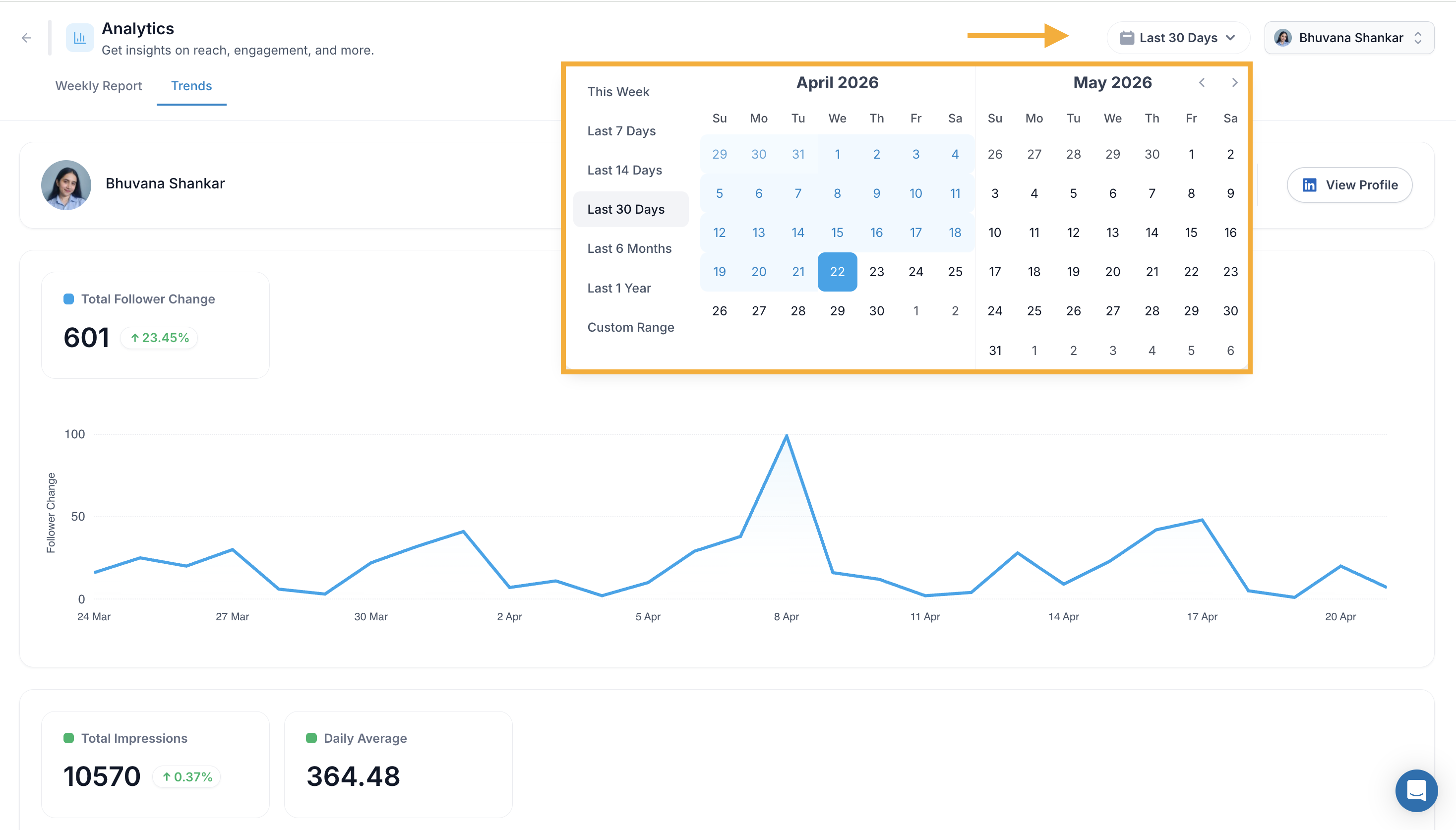Screen dimensions: 1456x830
Task: Go to previous month in calendar
Action: click(1202, 83)
